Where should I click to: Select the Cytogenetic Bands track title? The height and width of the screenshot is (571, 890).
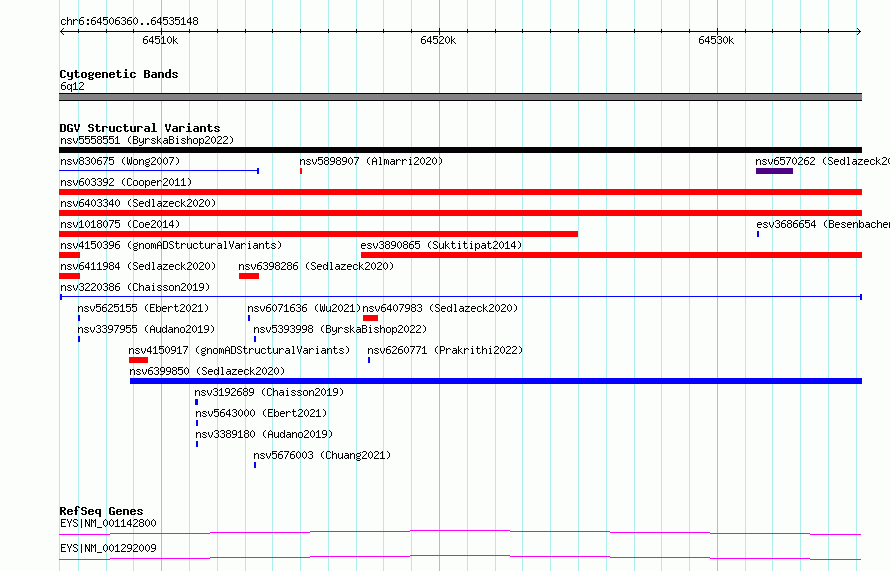(x=119, y=74)
